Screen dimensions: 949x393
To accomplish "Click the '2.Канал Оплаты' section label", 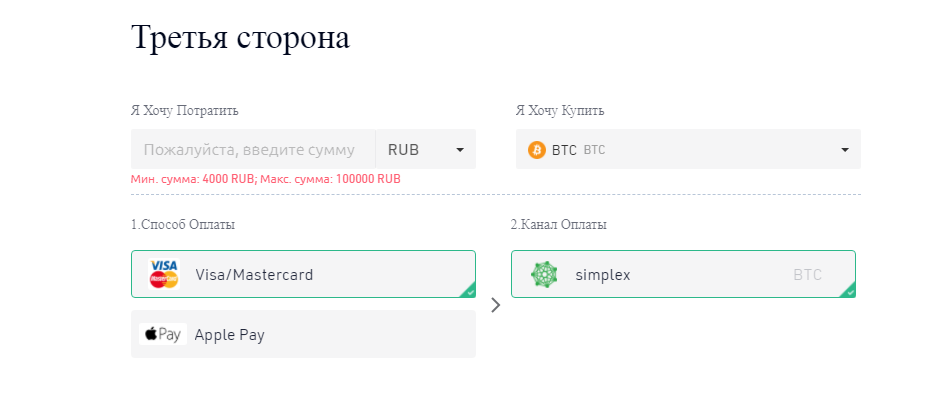I will point(559,225).
